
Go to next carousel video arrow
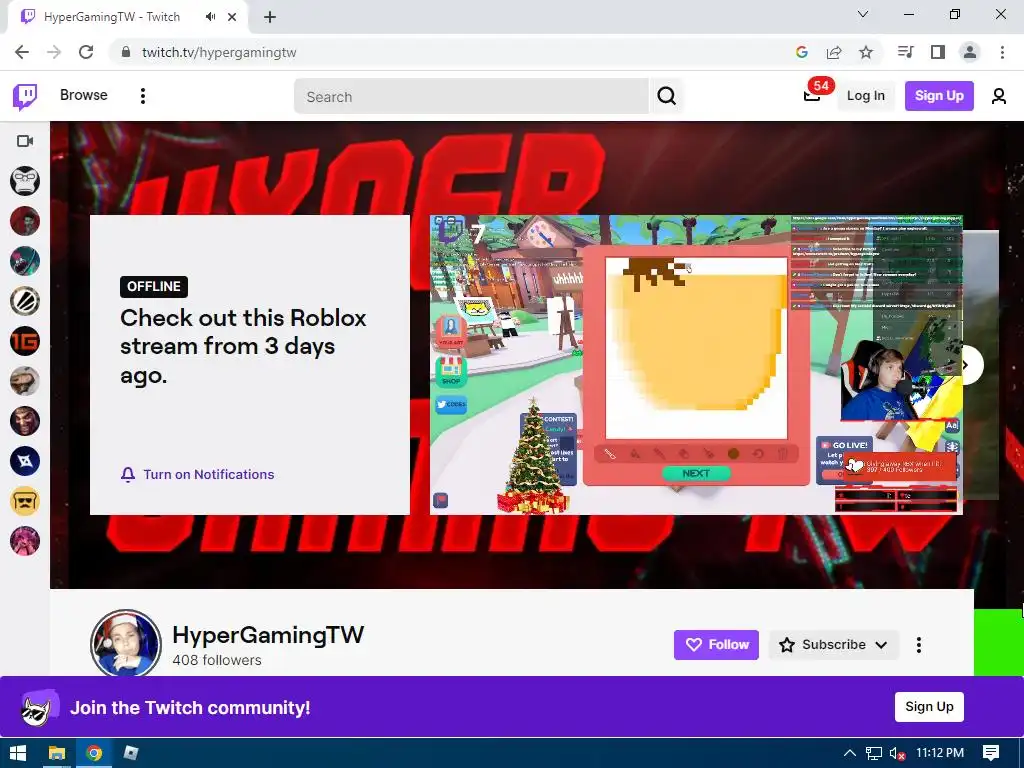[x=967, y=366]
